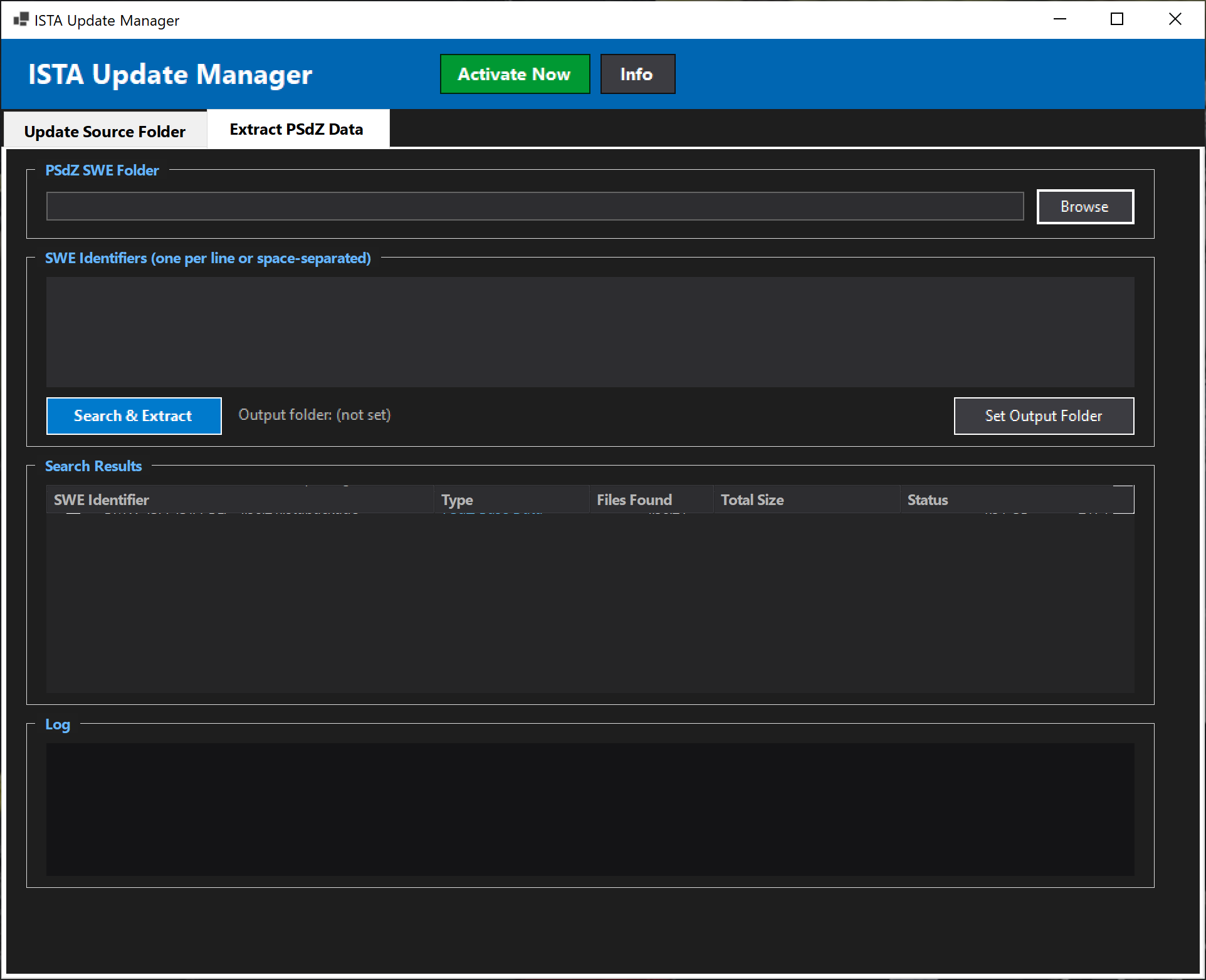Click inside the PSdZ SWE Folder path field
The height and width of the screenshot is (980, 1206).
535,206
